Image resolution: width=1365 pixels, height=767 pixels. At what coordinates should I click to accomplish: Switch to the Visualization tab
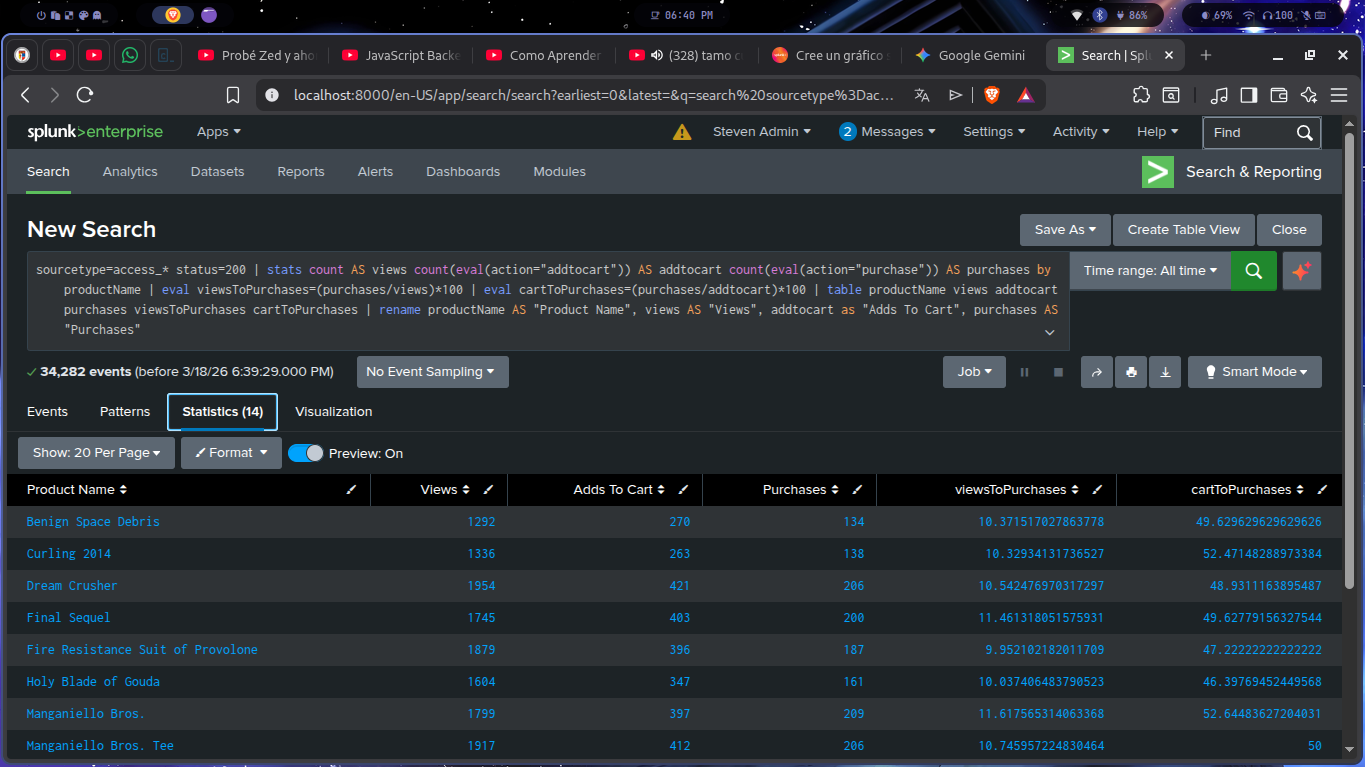click(x=333, y=411)
